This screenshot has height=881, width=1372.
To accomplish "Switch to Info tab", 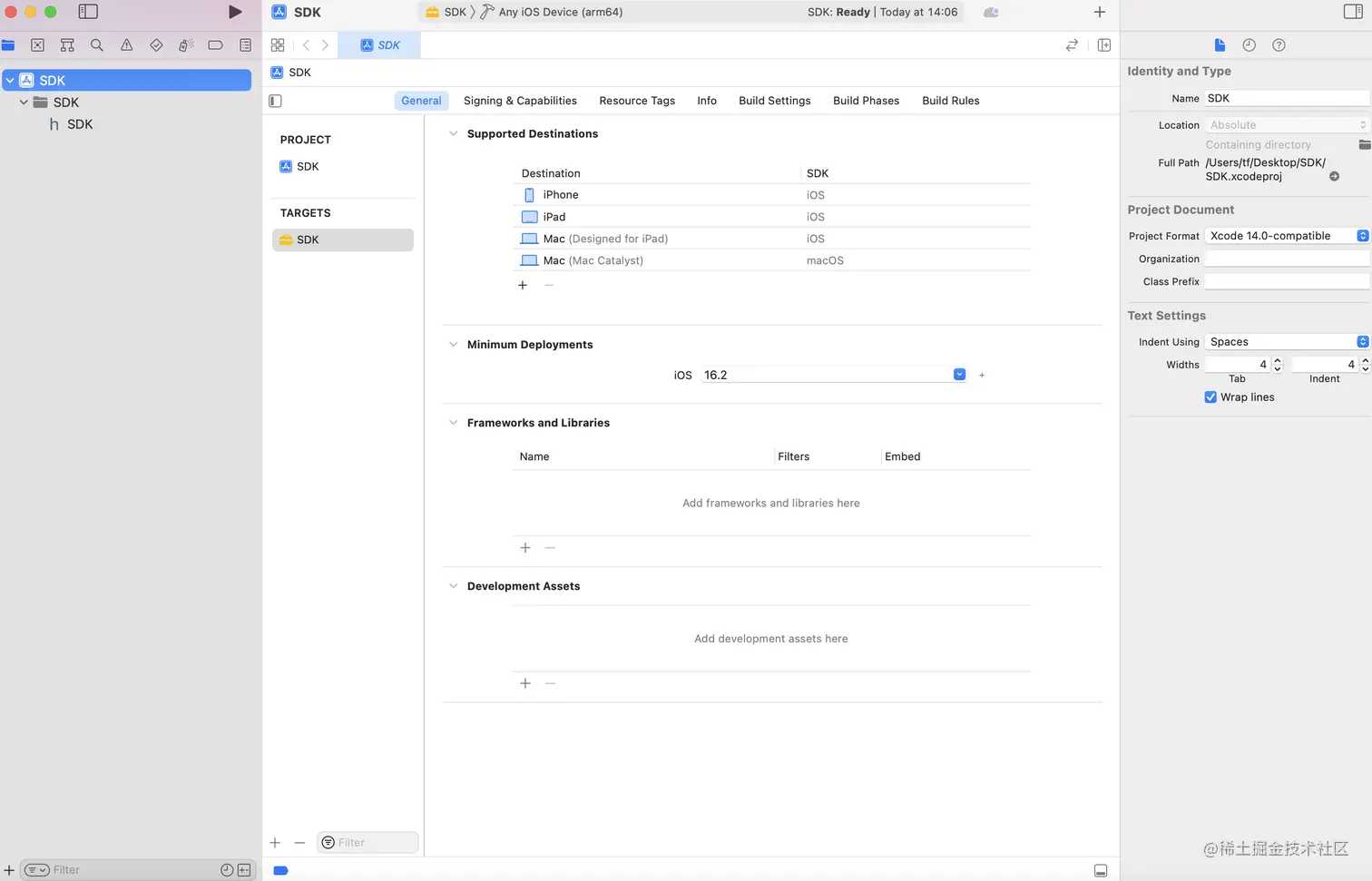I will point(707,101).
